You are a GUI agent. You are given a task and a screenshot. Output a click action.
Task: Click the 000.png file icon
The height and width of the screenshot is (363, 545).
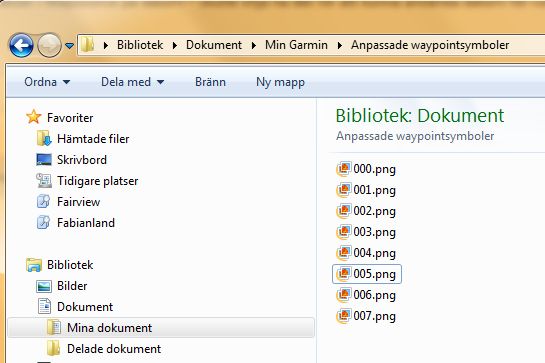click(343, 169)
